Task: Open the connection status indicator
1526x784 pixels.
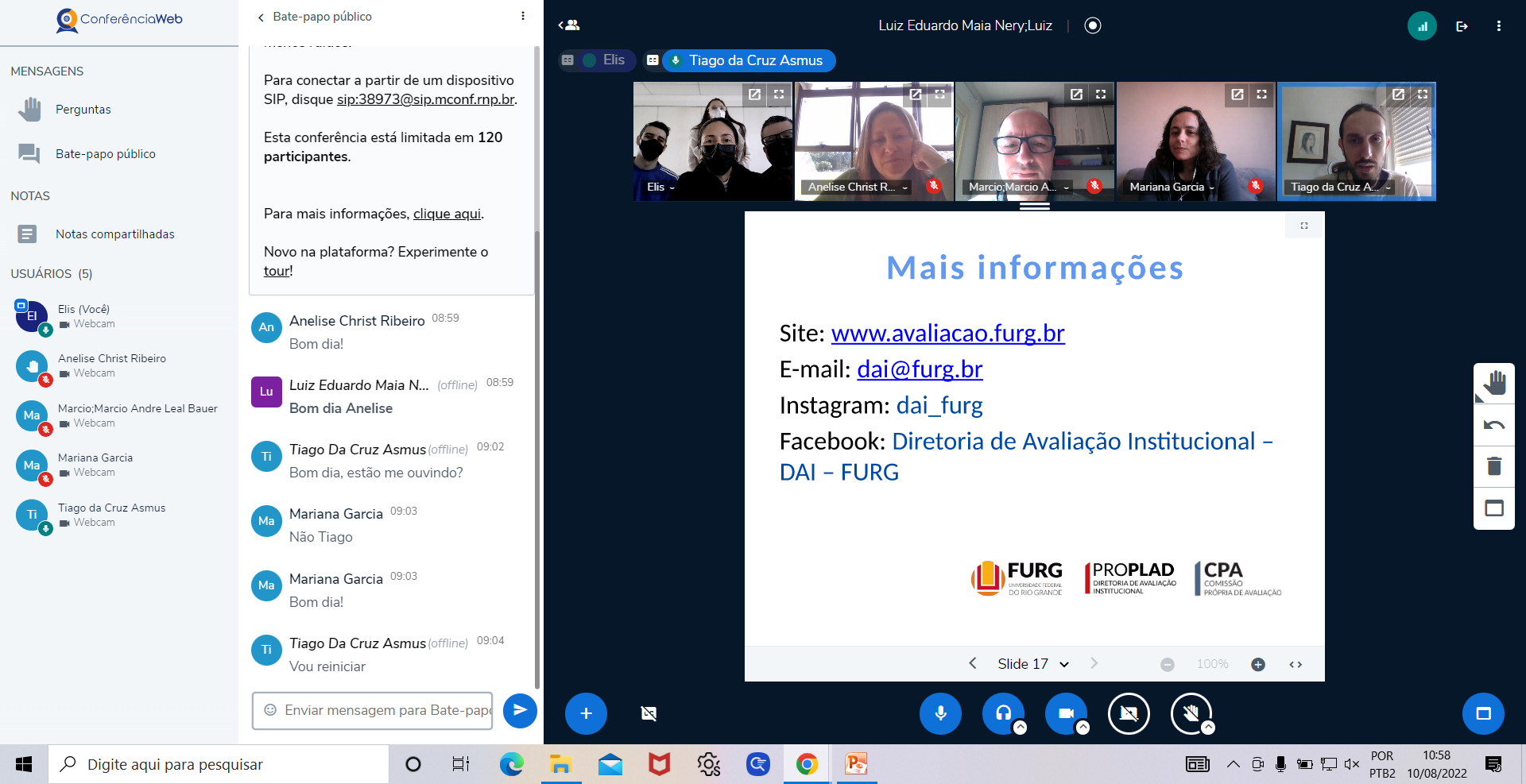Action: pos(1422,26)
